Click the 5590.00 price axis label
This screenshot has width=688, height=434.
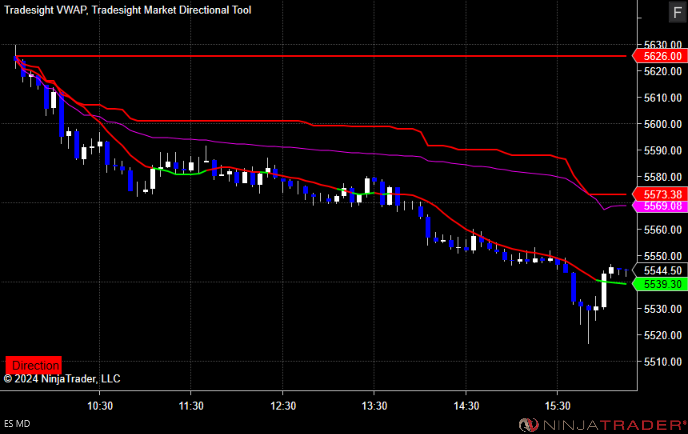click(x=663, y=151)
